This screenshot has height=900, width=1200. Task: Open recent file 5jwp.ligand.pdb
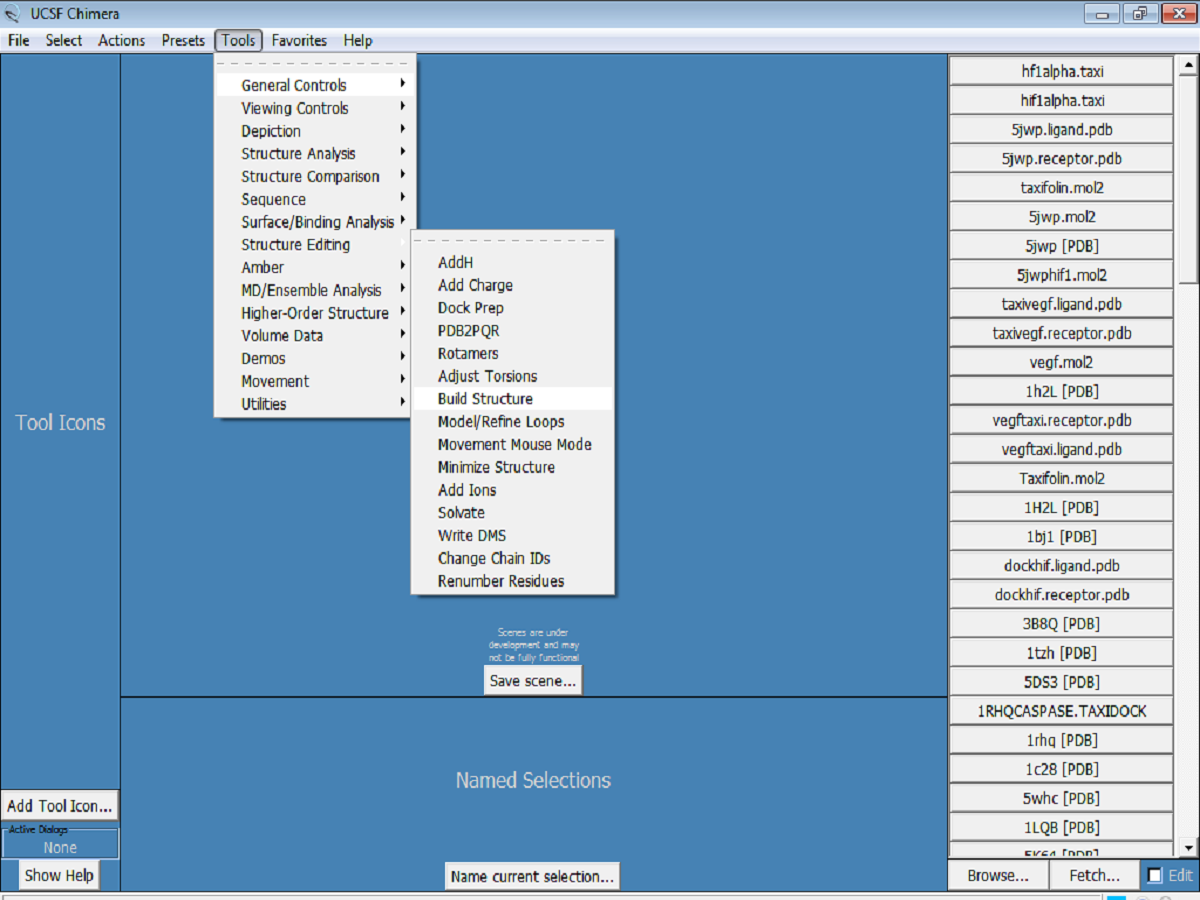pos(1061,130)
